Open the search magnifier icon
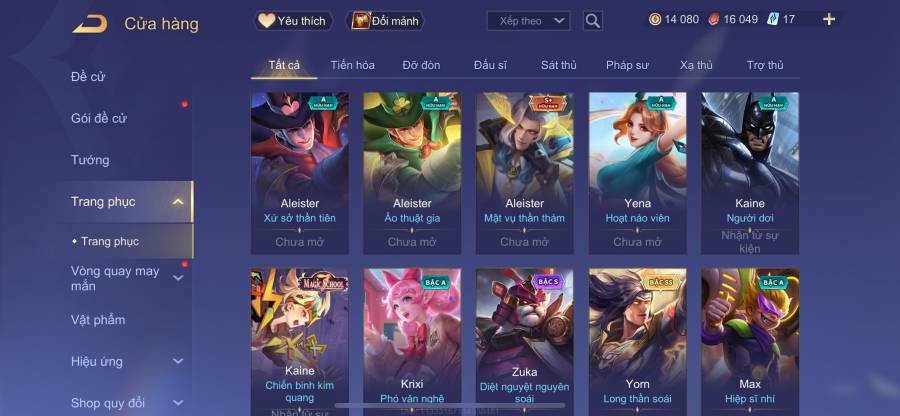This screenshot has height=416, width=900. pyautogui.click(x=592, y=21)
